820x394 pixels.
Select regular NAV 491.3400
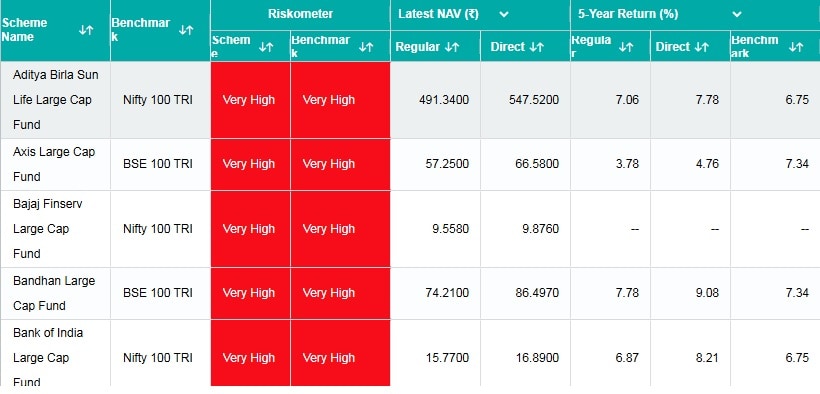click(x=444, y=100)
